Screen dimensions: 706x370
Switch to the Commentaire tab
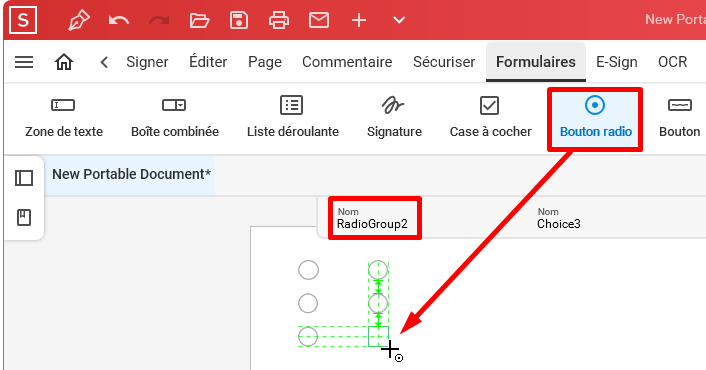tap(347, 62)
